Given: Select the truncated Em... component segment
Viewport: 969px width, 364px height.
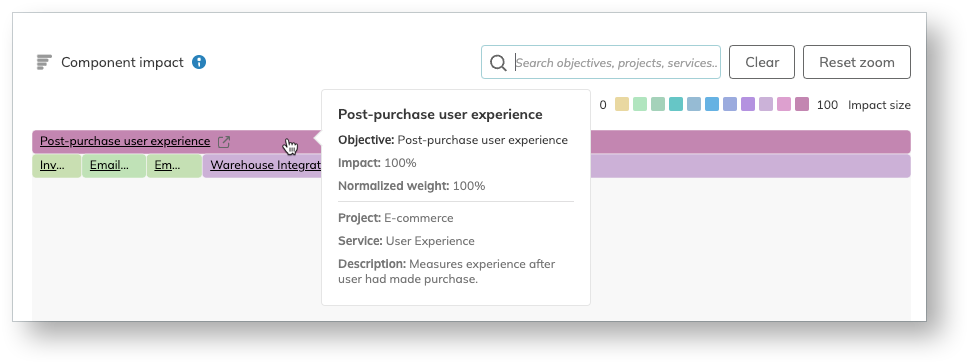Looking at the screenshot, I should click(174, 166).
